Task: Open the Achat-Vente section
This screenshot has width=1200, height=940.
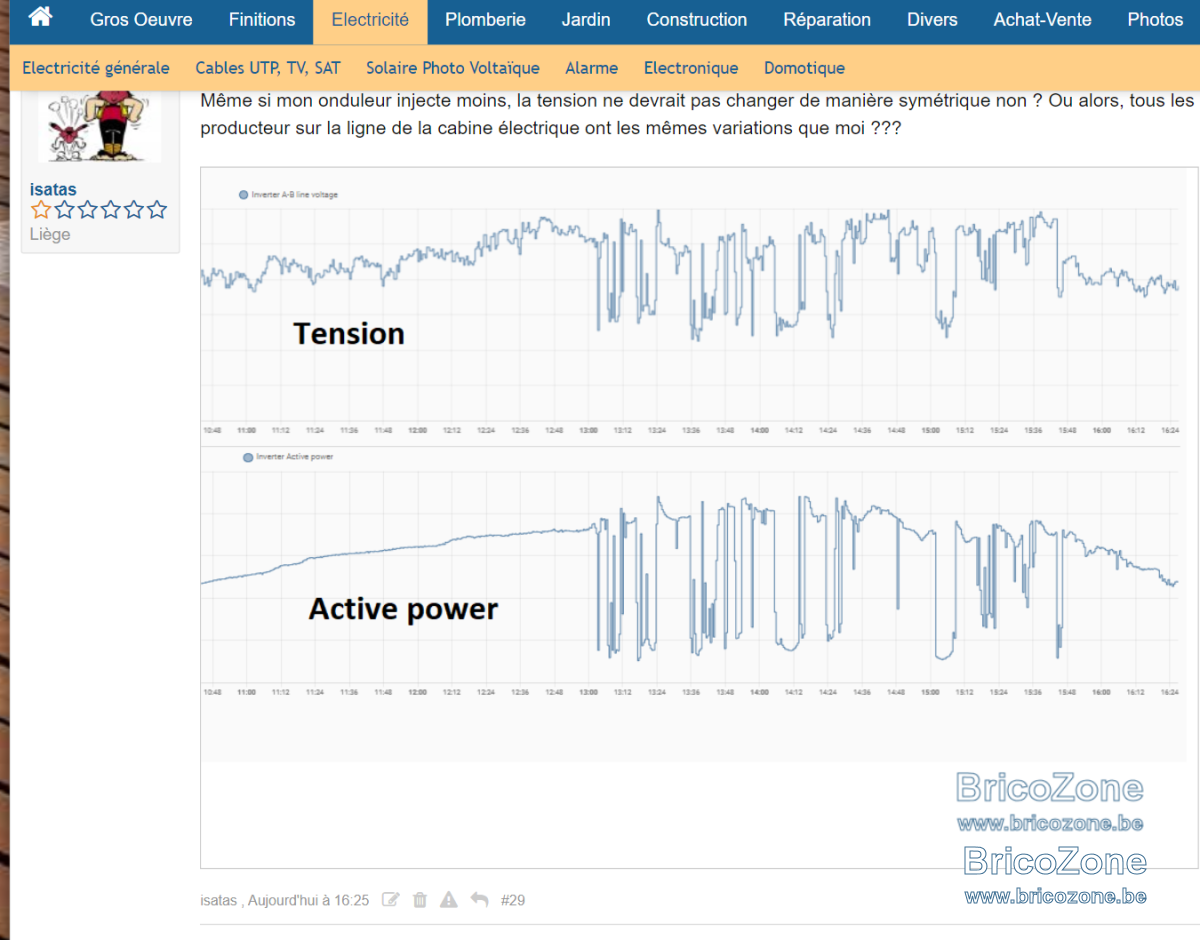Action: [1042, 20]
